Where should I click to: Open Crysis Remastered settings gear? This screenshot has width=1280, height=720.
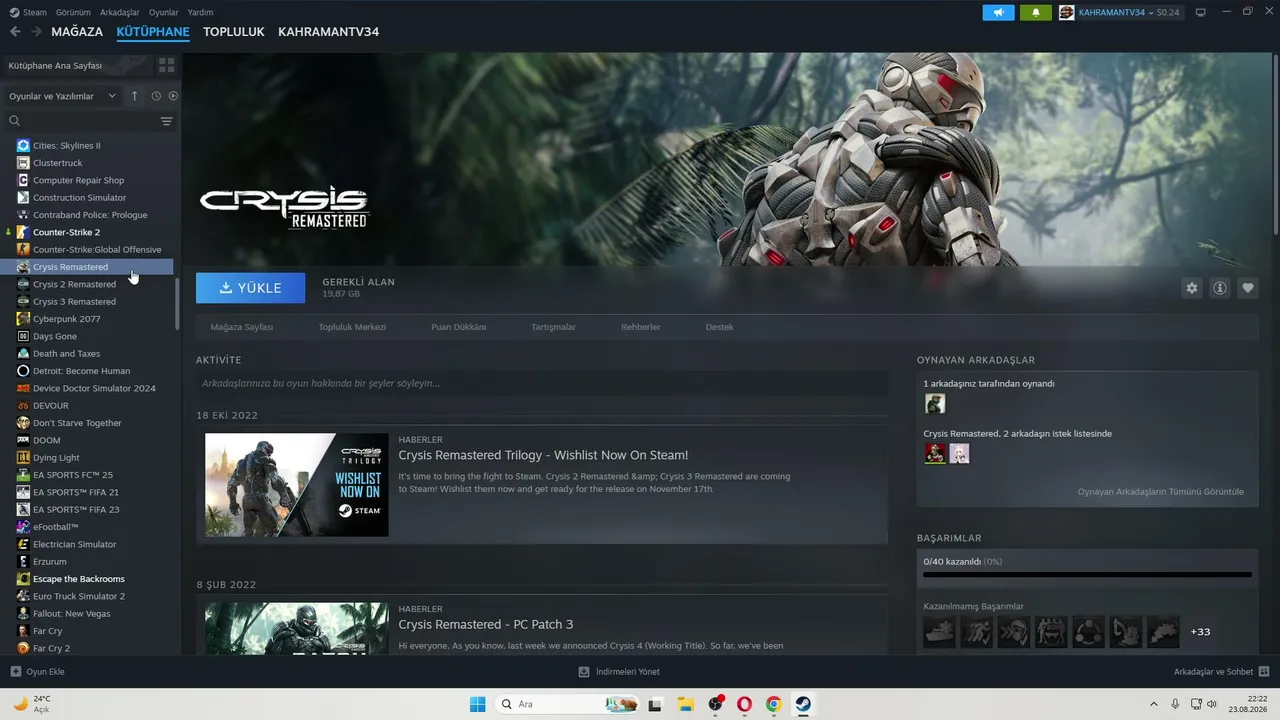[1191, 288]
